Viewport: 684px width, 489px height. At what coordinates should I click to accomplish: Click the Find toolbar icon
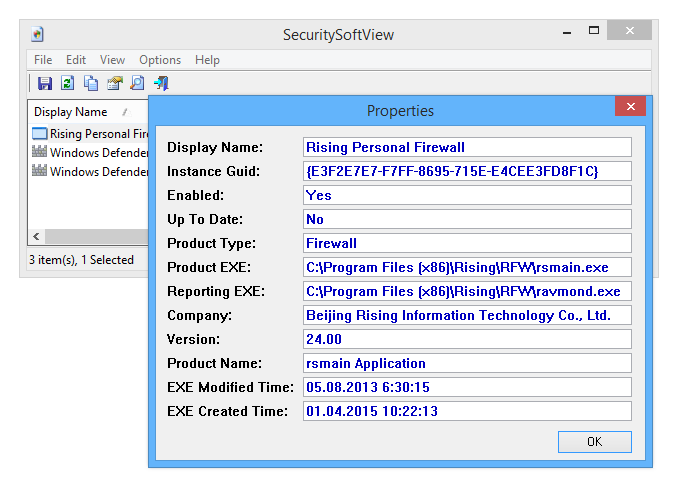click(x=138, y=83)
